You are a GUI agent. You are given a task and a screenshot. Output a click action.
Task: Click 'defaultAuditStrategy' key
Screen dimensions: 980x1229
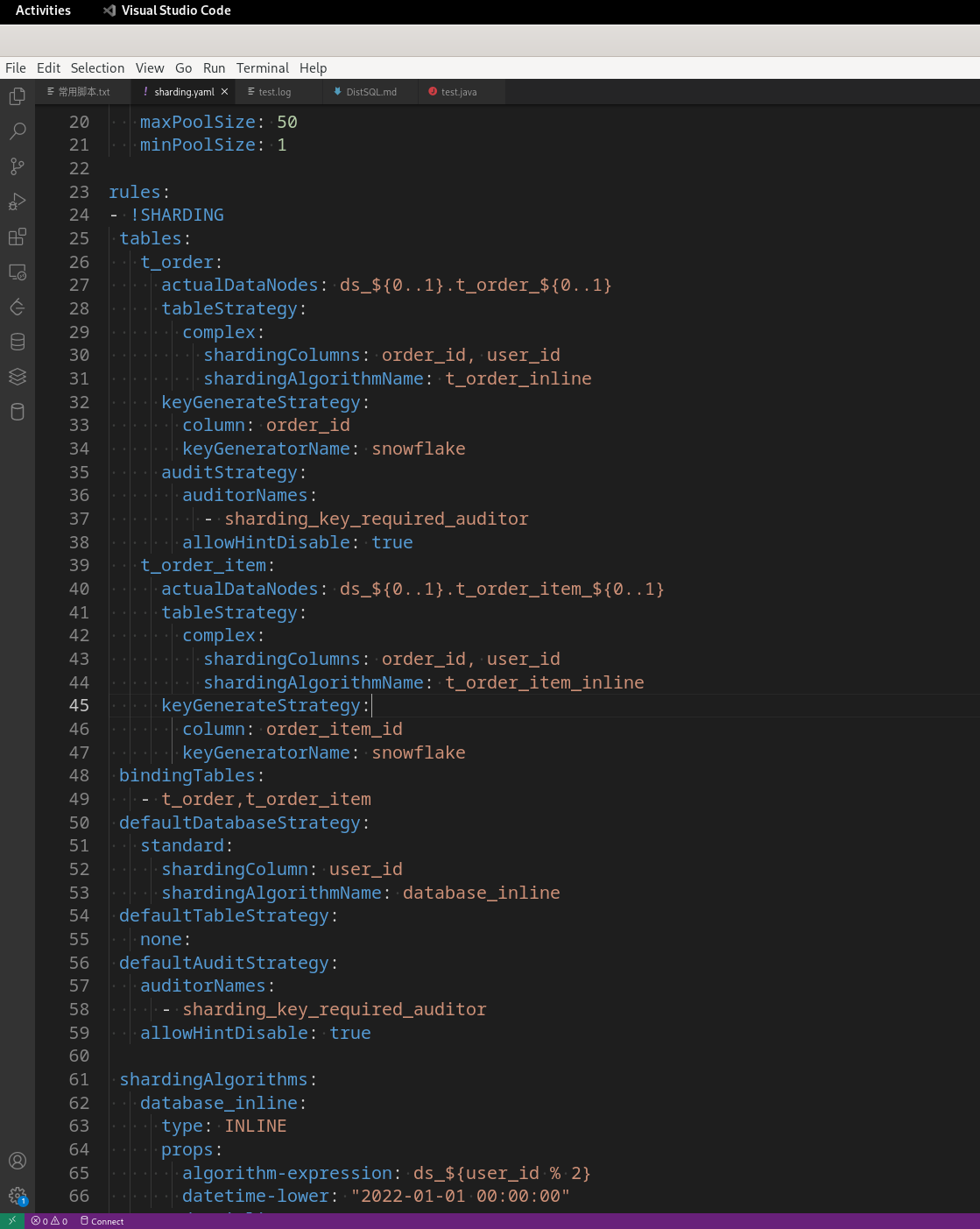coord(224,963)
